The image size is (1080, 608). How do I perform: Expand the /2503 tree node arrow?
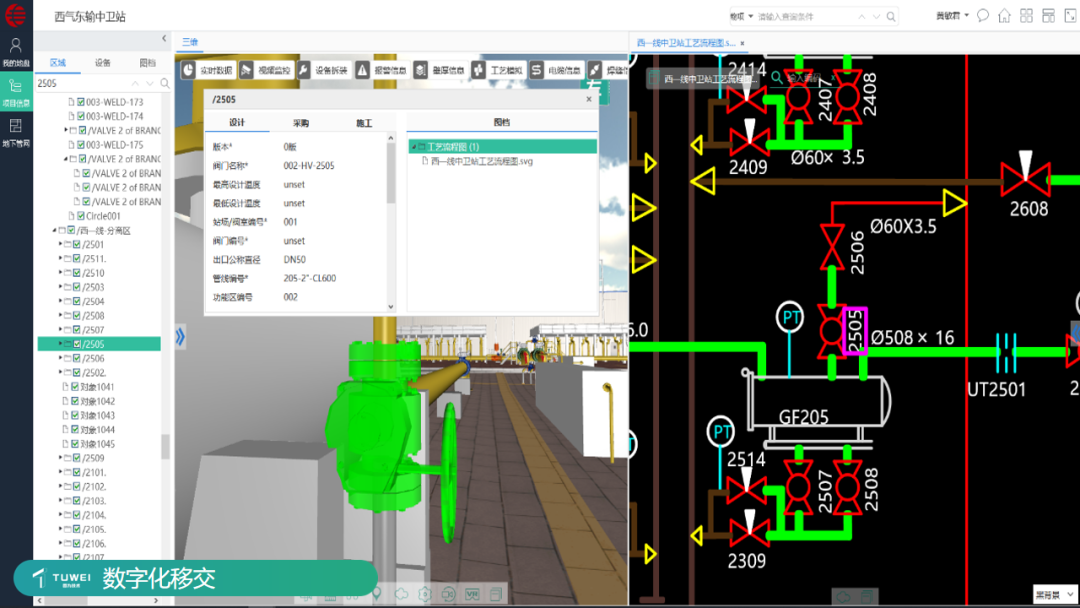[x=60, y=287]
